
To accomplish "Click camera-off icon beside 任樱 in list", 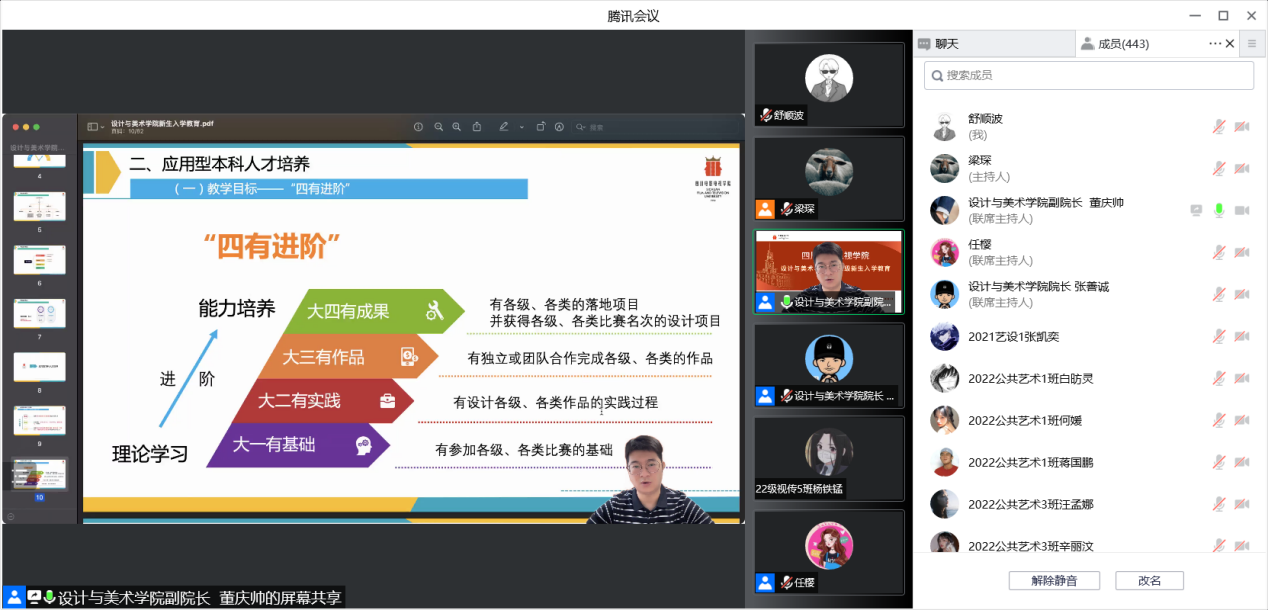I will click(x=1242, y=252).
